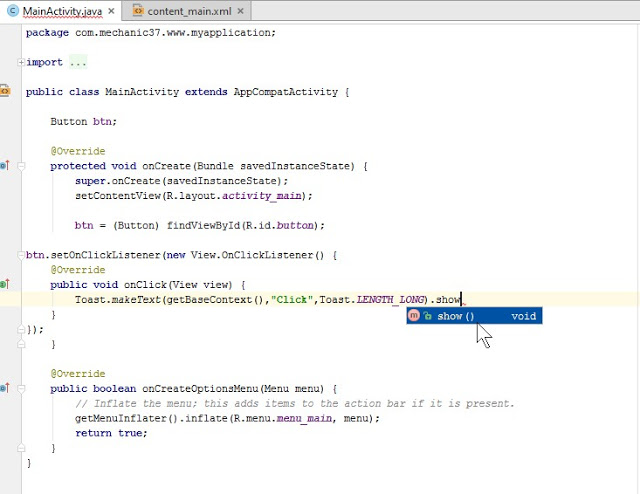Click the folded import ellipsis placeholder
Viewport: 640px width, 494px height.
(x=78, y=62)
